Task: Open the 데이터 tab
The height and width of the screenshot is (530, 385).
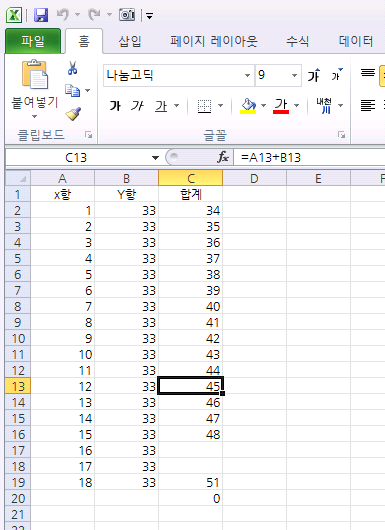Action: (x=356, y=41)
